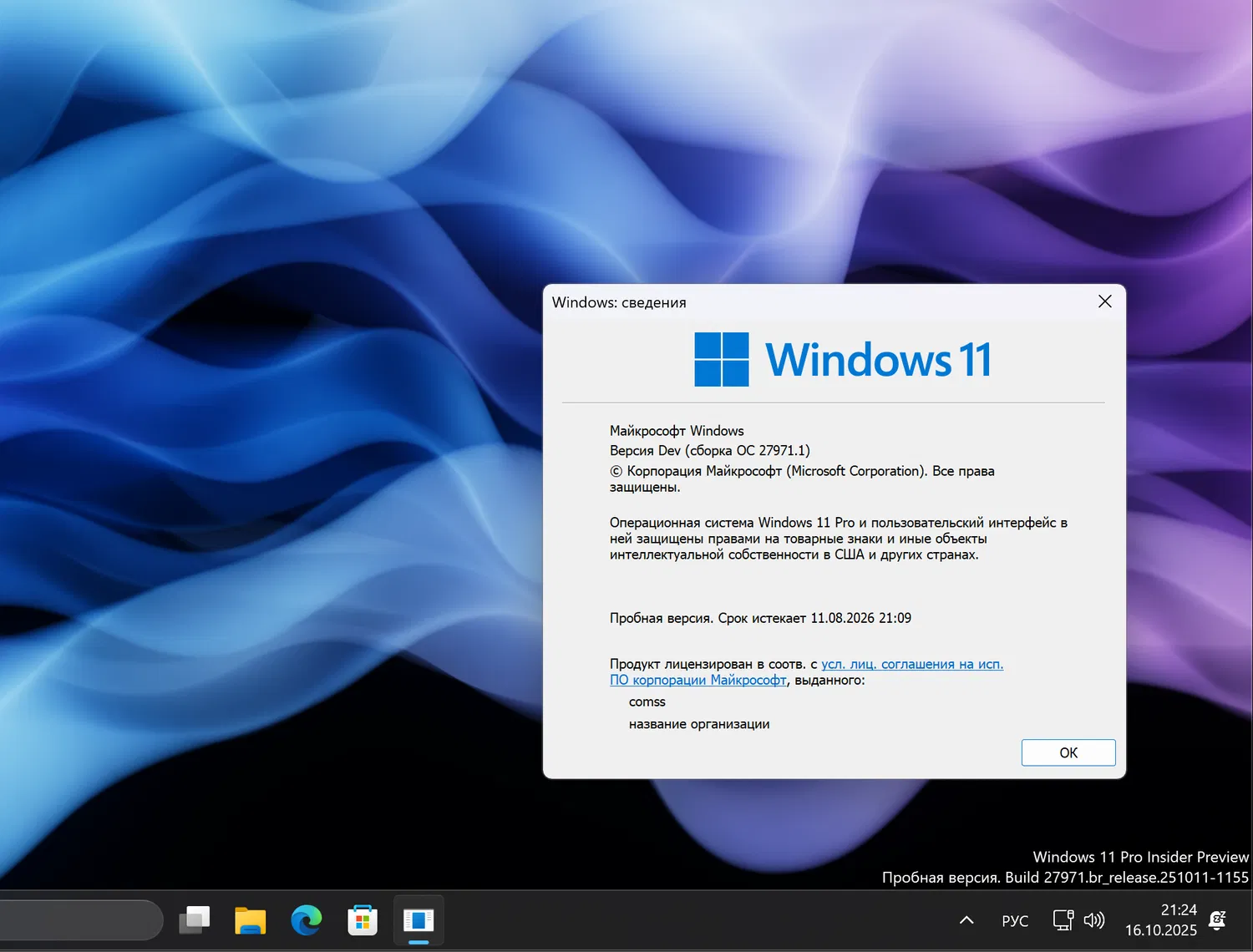Viewport: 1253px width, 952px height.
Task: Open the volume flyout in the system tray
Action: 1094,919
